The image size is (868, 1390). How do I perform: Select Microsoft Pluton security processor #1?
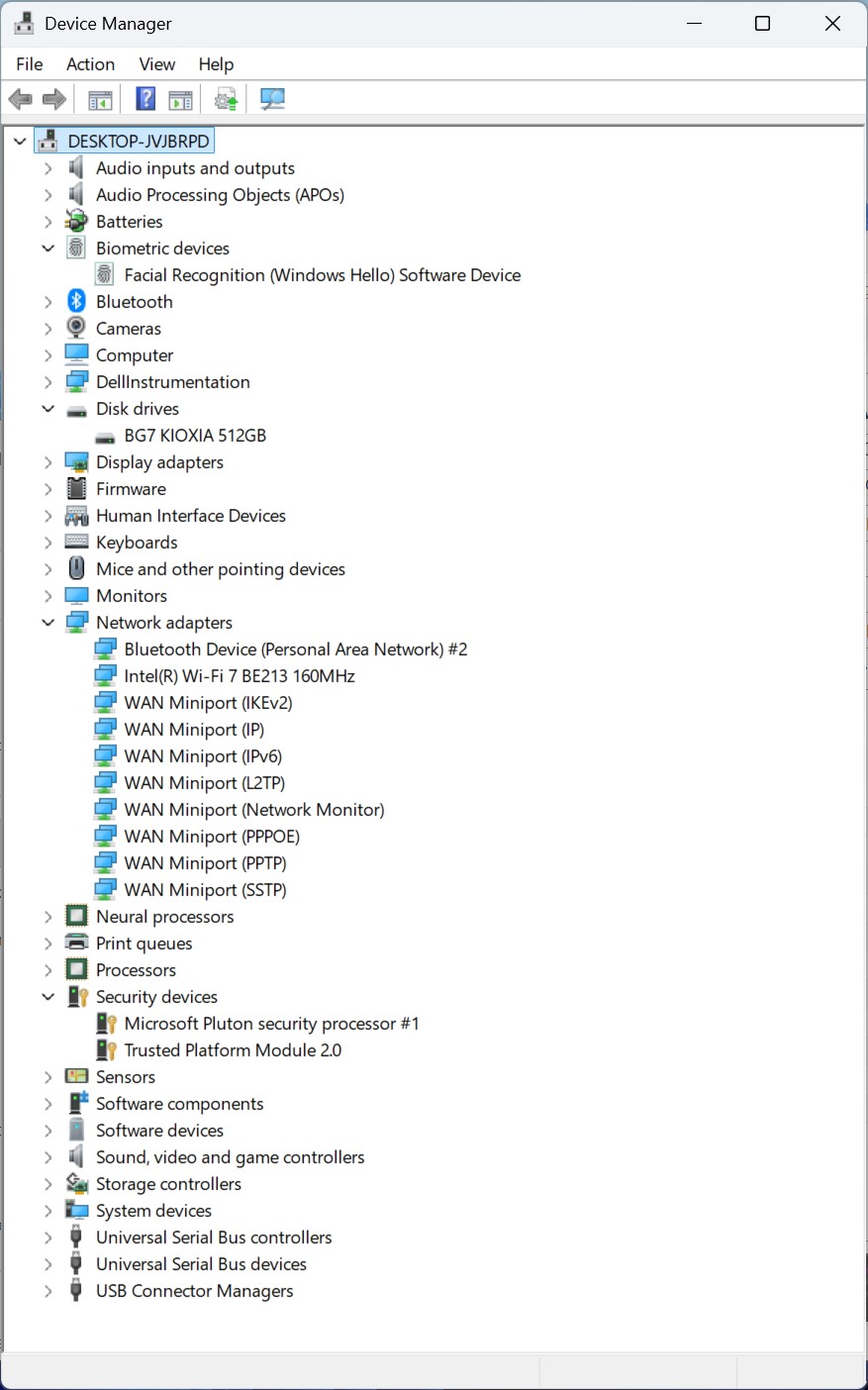pos(272,1024)
